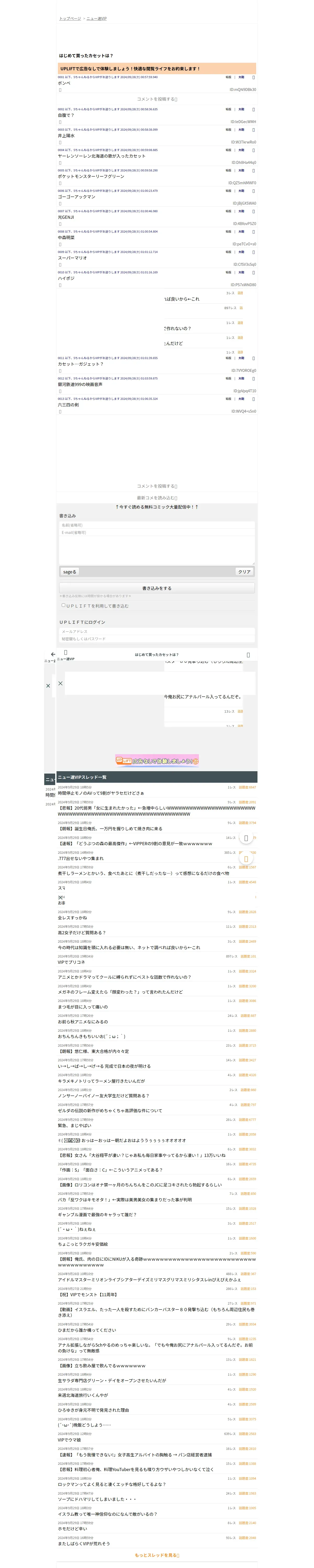The width and height of the screenshot is (314, 1568).
Task: Open the menu icon on post 0010
Action: point(254,273)
